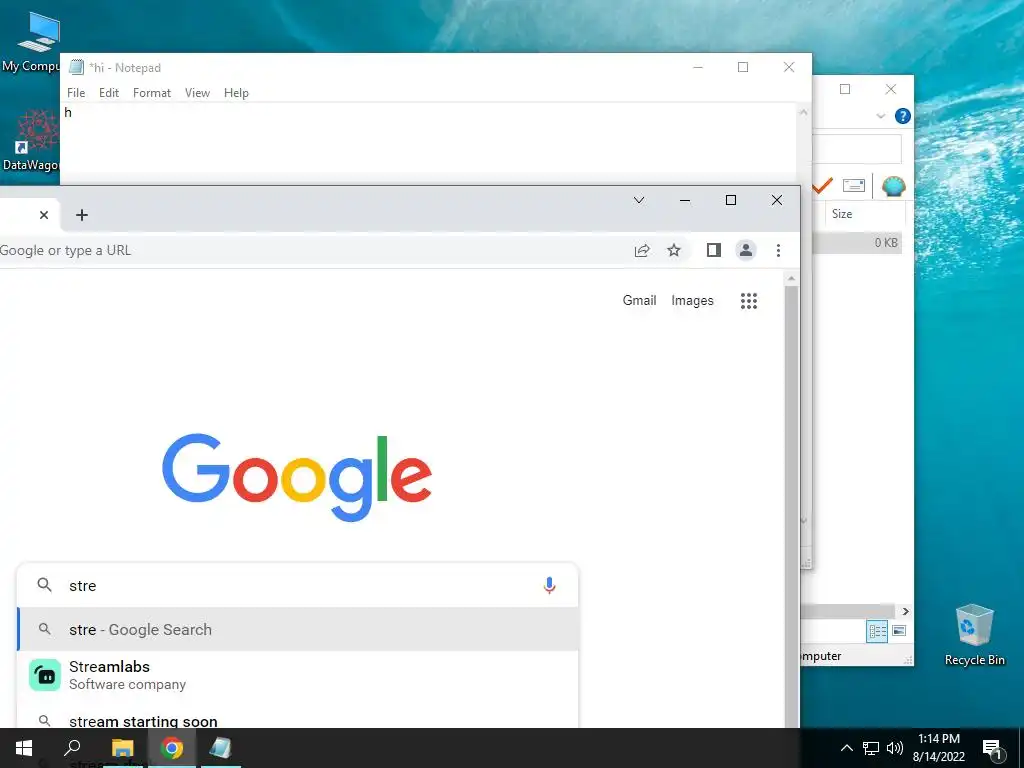
Task: Open a new Chrome tab
Action: tap(82, 215)
